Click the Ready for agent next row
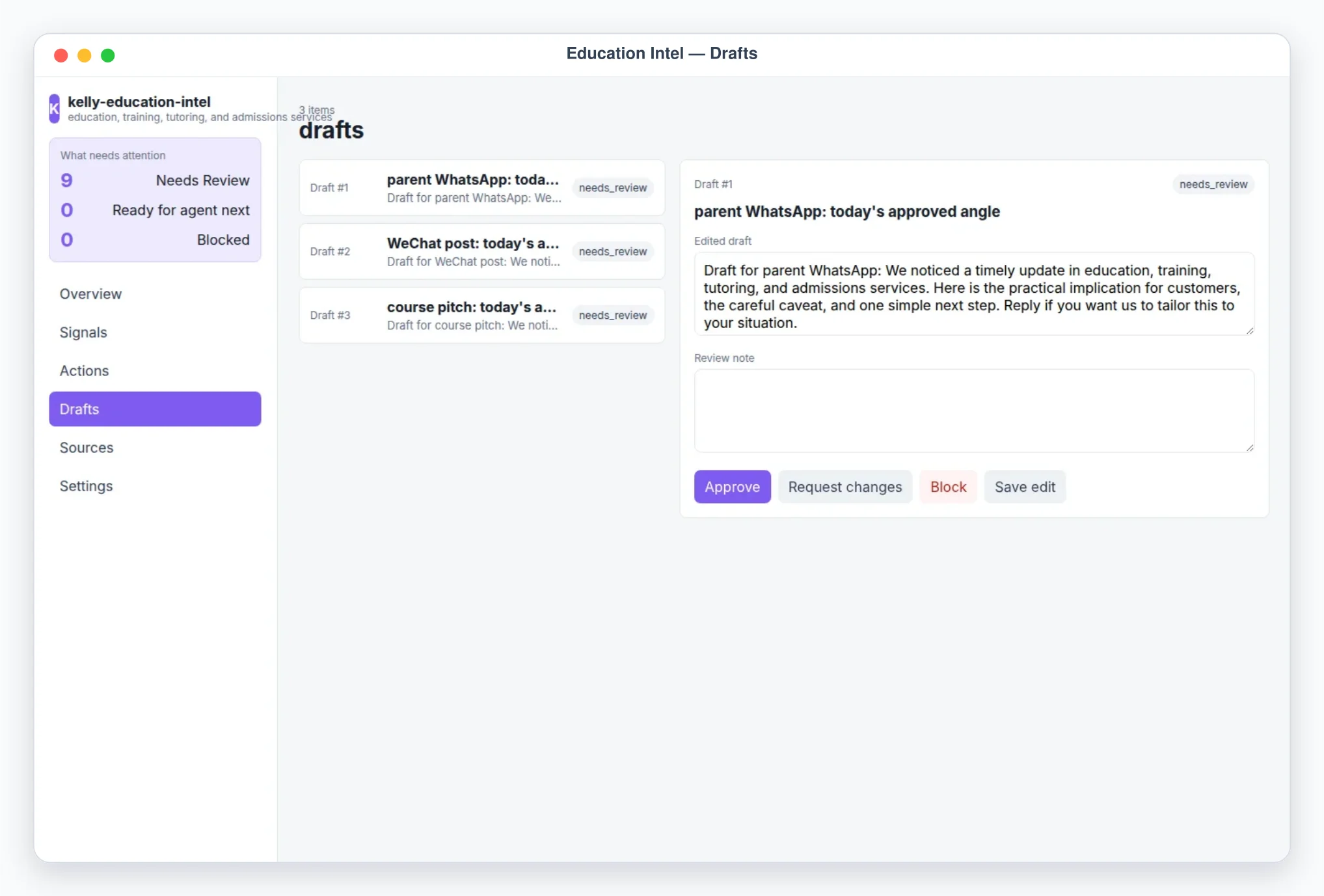 (x=155, y=210)
